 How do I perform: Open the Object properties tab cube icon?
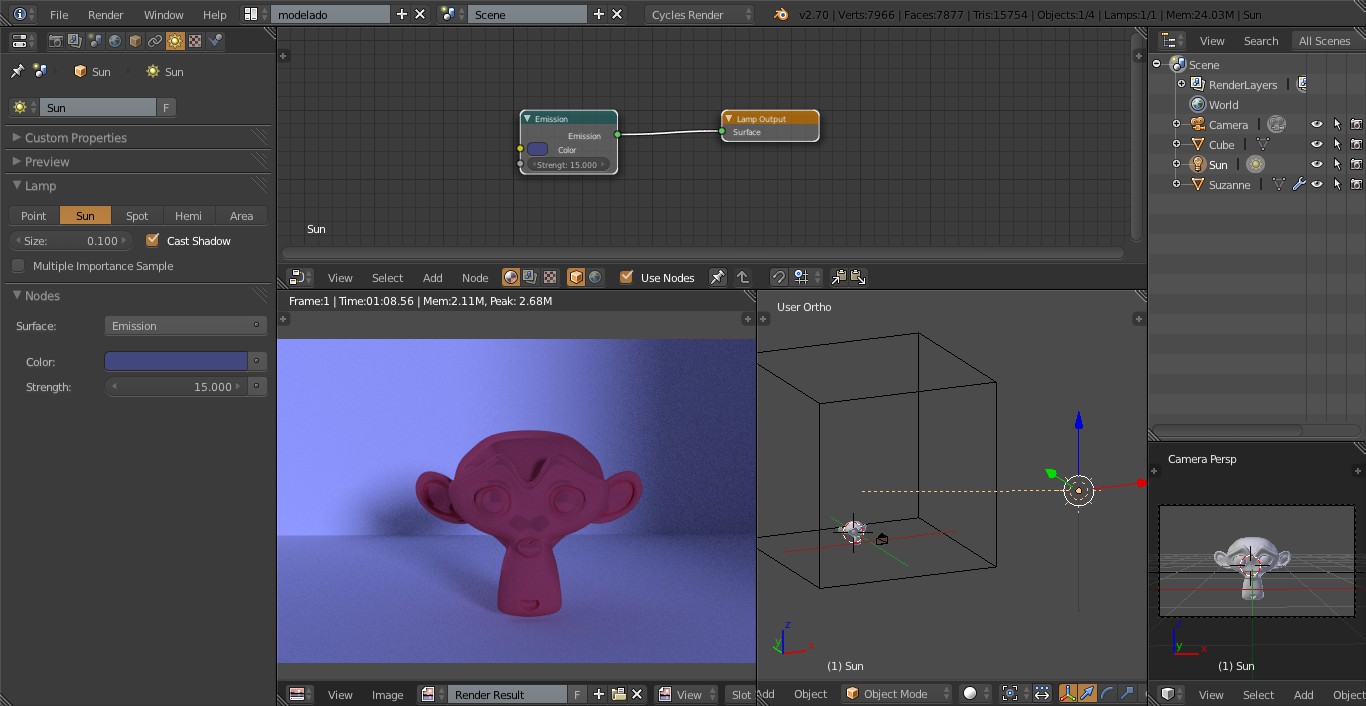(135, 41)
